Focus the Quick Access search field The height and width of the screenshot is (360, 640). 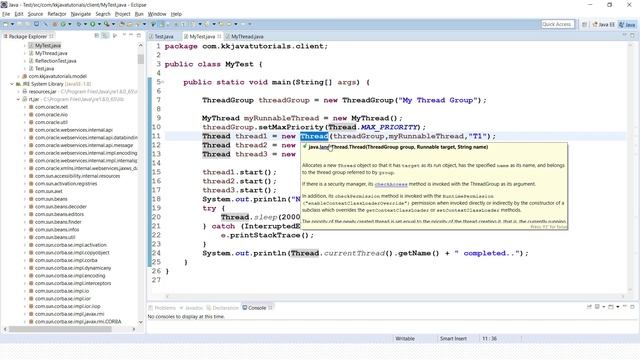tap(558, 24)
